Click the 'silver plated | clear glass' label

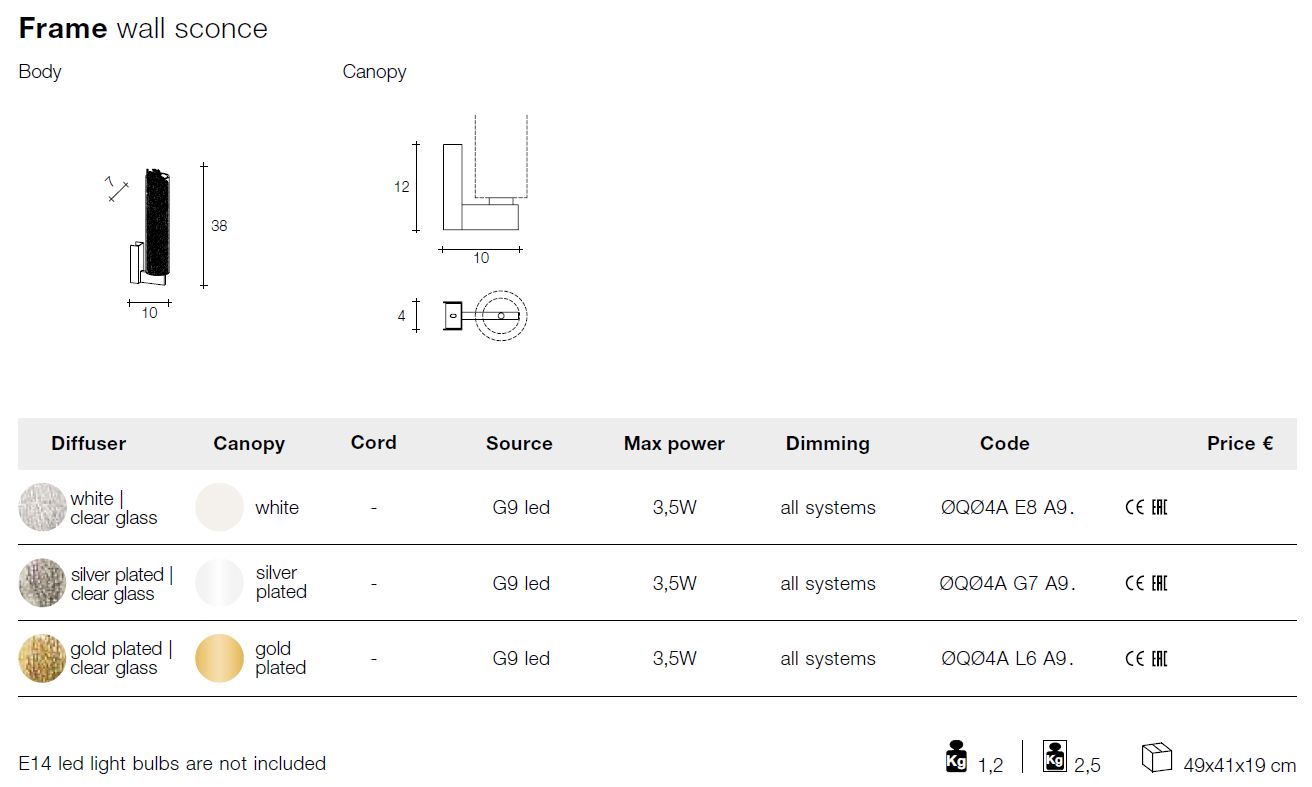(122, 584)
